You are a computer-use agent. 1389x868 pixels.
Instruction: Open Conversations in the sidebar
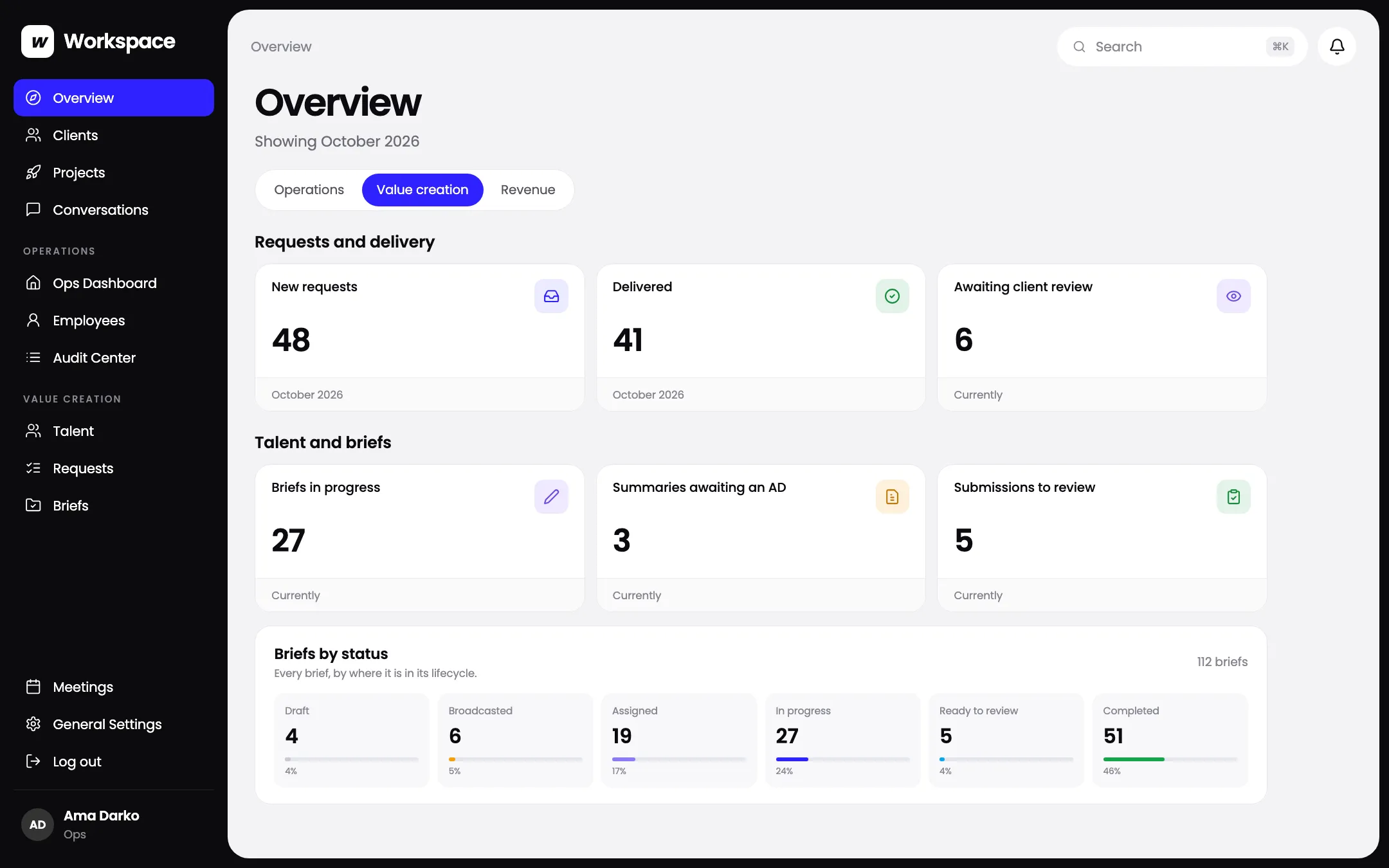[x=114, y=210]
